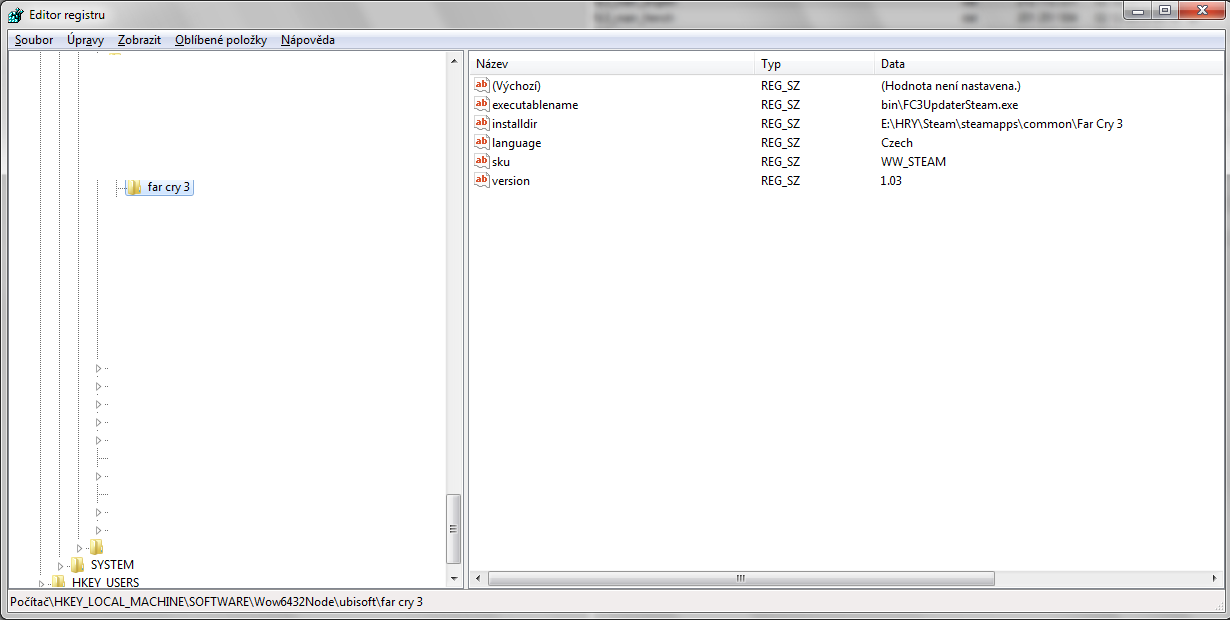
Task: Select the version value's ab icon
Action: pos(481,180)
